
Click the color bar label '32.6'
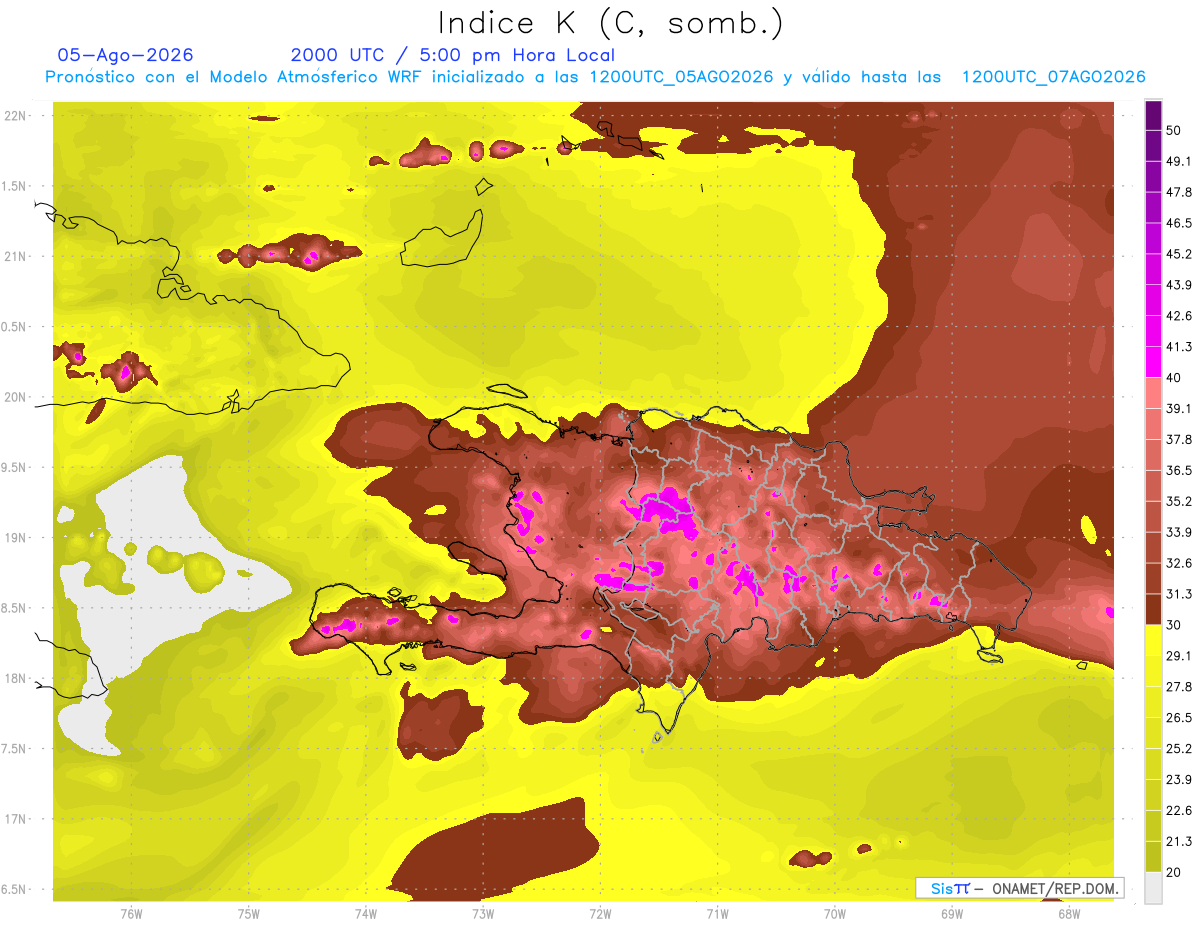pyautogui.click(x=1179, y=563)
